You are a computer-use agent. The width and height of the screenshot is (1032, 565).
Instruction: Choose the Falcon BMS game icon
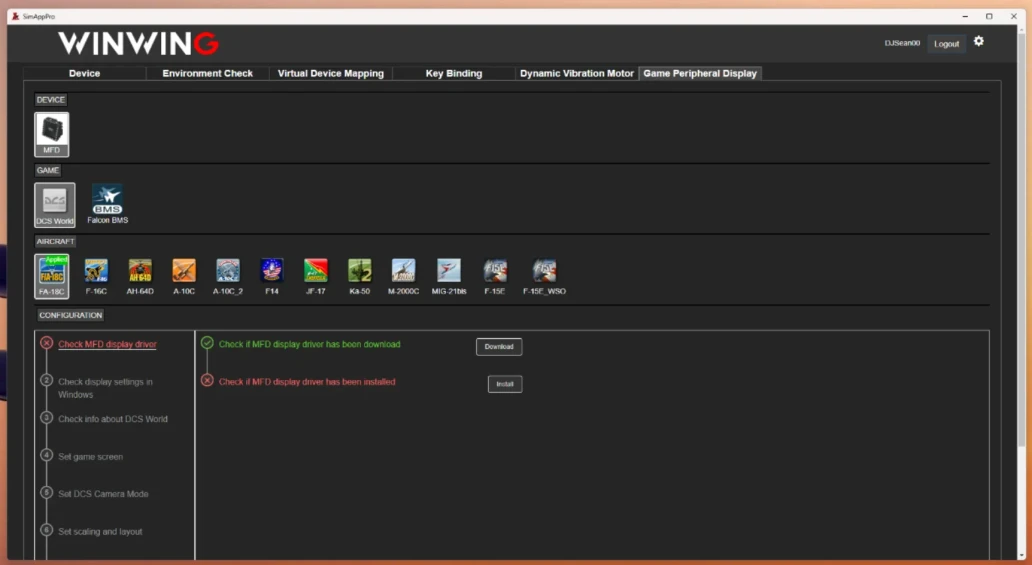tap(107, 205)
